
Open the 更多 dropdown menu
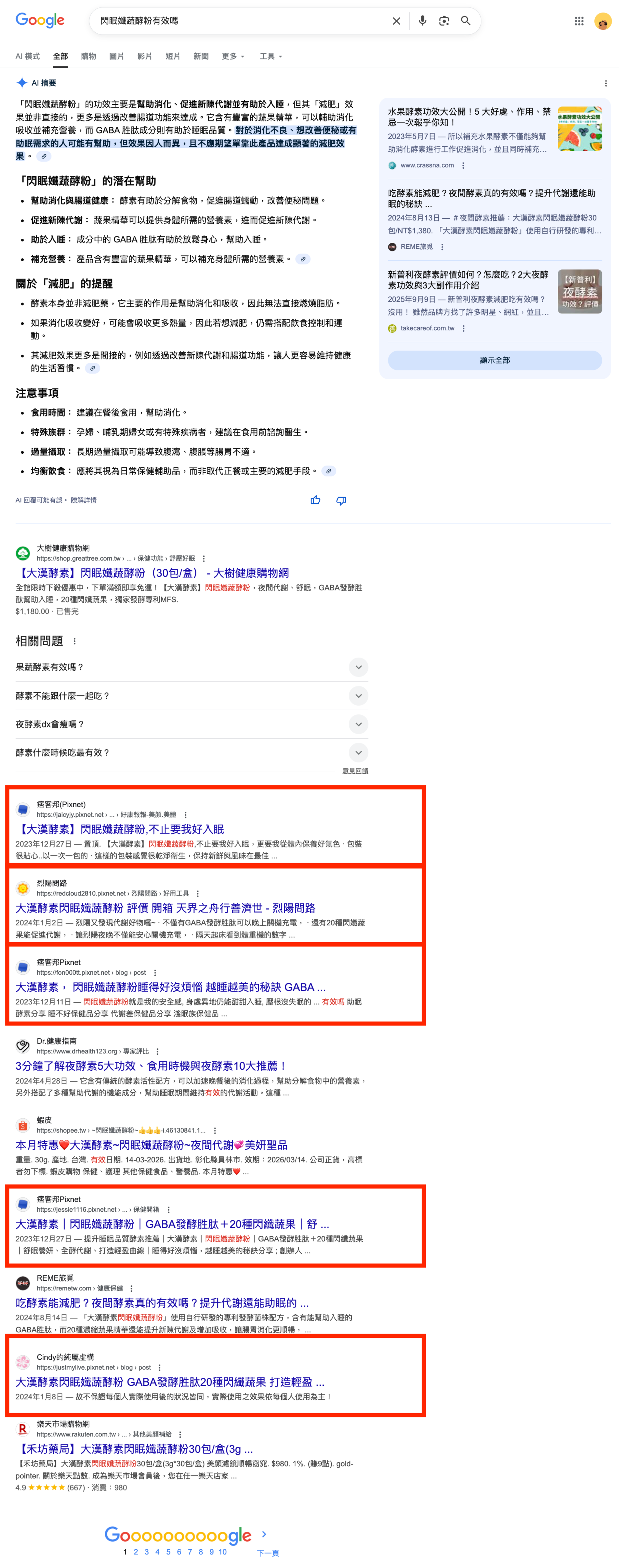[x=233, y=56]
